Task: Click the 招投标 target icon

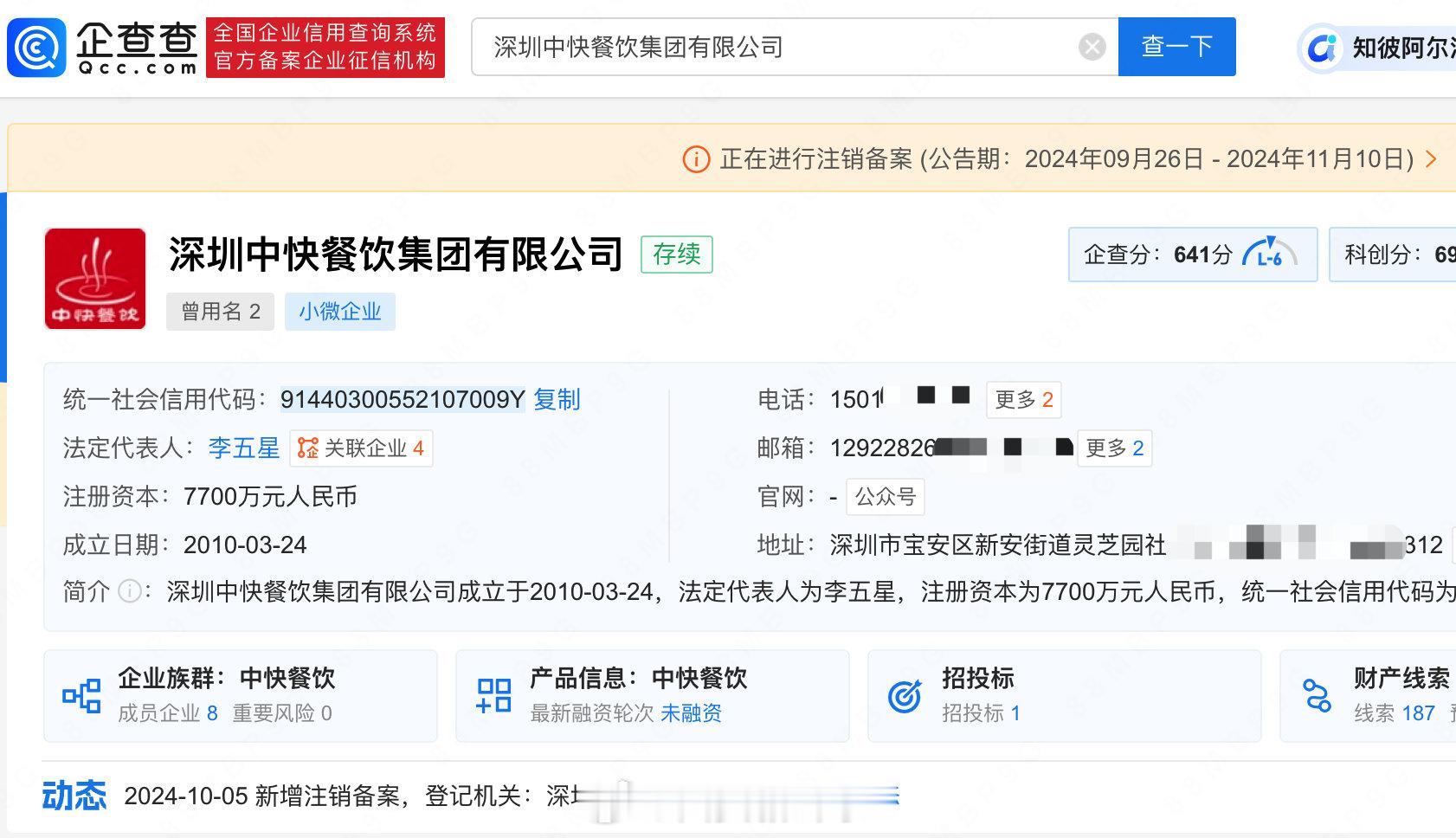Action: coord(905,696)
